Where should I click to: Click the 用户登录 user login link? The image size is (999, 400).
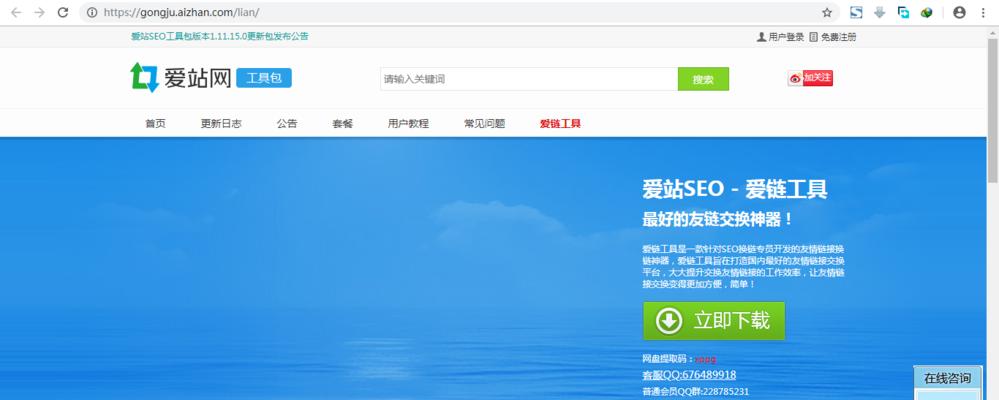pos(780,37)
